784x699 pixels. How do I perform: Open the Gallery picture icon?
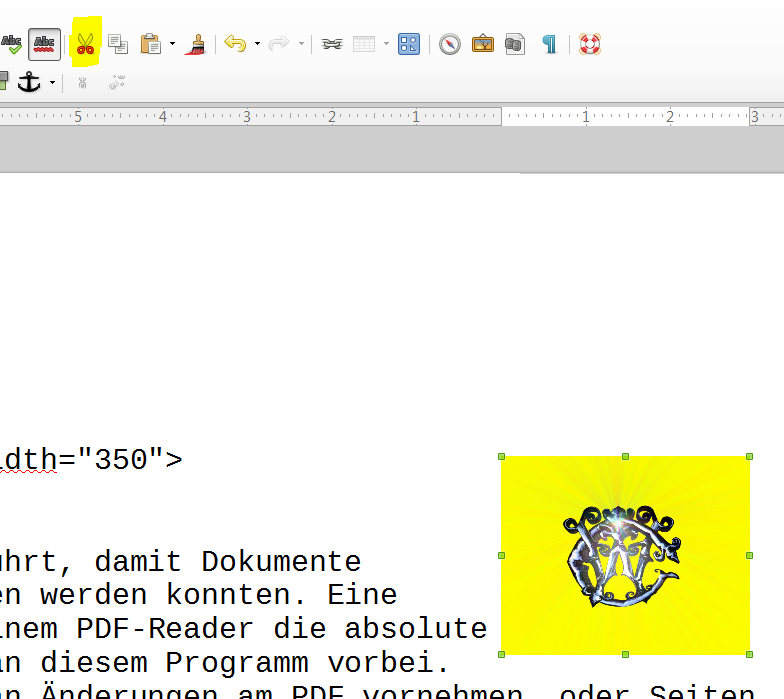tap(483, 44)
